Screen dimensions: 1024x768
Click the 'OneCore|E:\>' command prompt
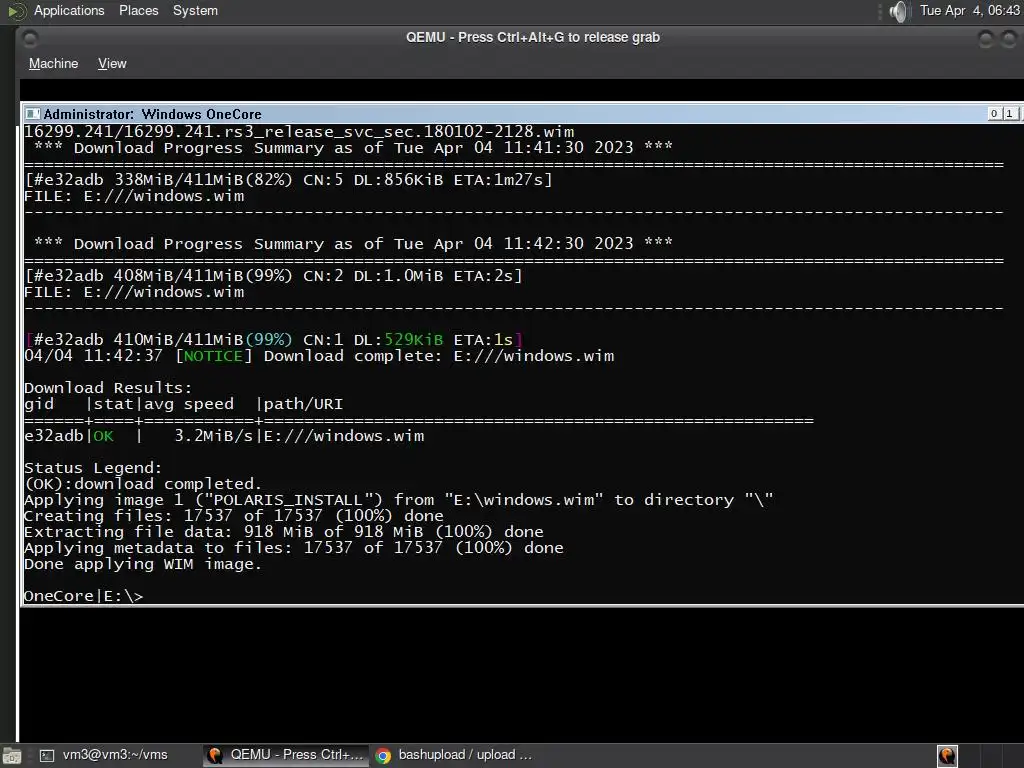coord(84,596)
